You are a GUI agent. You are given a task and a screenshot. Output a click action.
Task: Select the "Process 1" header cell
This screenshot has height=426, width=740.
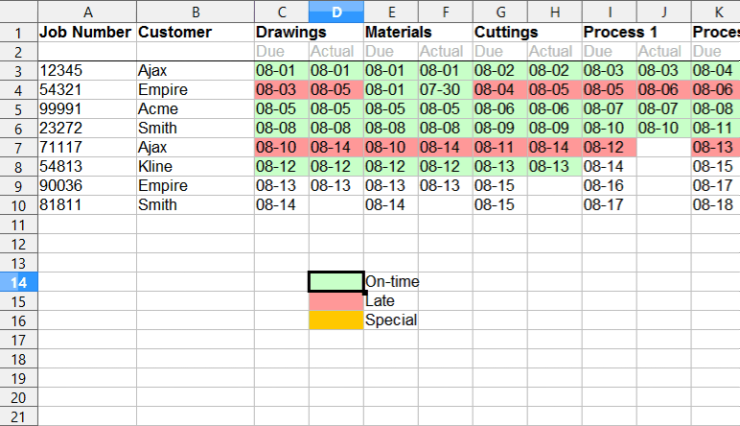click(609, 32)
